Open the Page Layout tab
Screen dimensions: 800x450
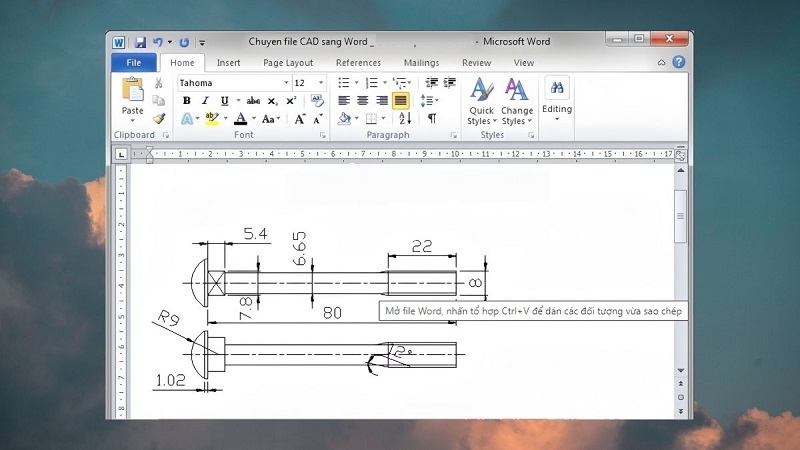coord(288,62)
